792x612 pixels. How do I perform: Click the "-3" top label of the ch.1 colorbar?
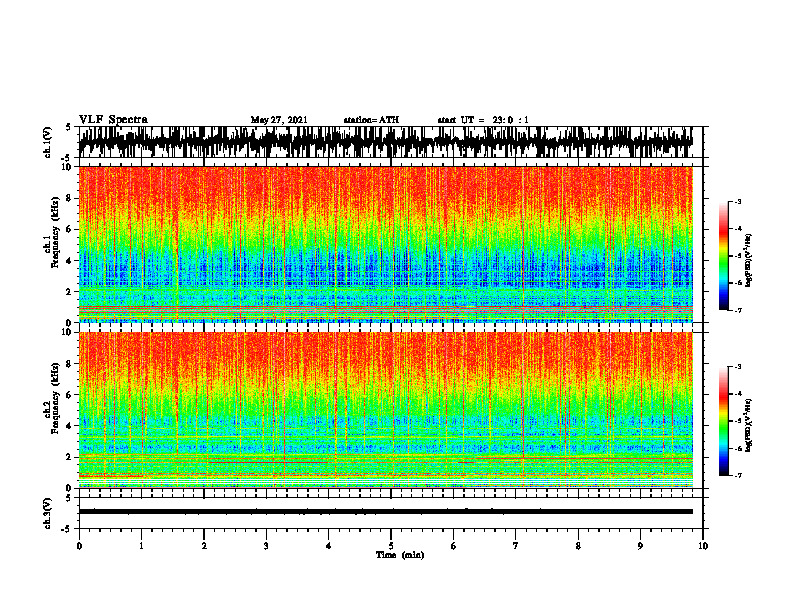(x=738, y=201)
